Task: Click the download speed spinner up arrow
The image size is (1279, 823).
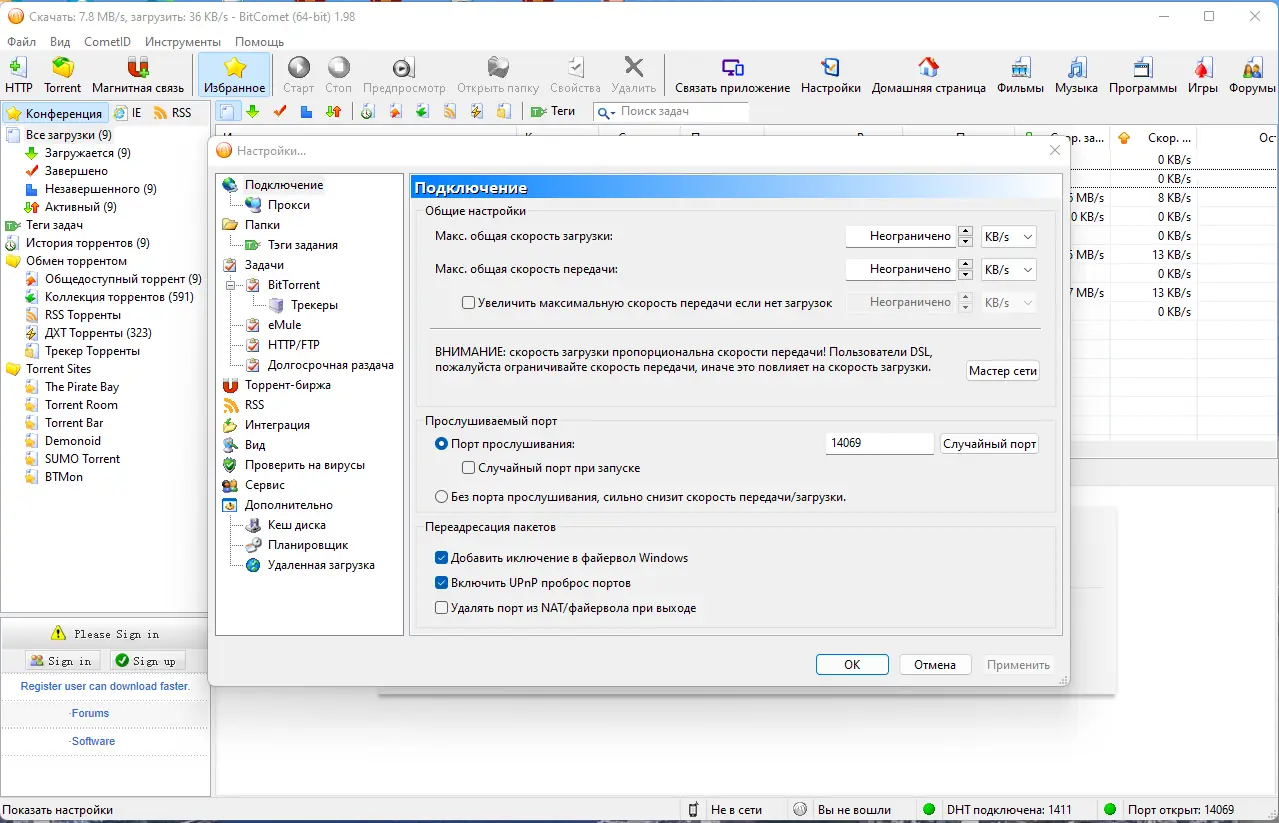Action: [x=965, y=231]
